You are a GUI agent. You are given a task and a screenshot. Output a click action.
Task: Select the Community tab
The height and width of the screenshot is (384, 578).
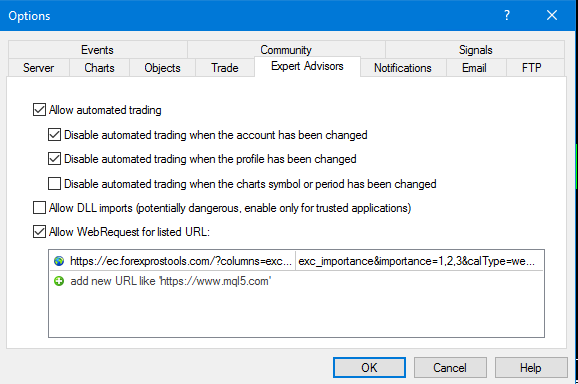286,50
